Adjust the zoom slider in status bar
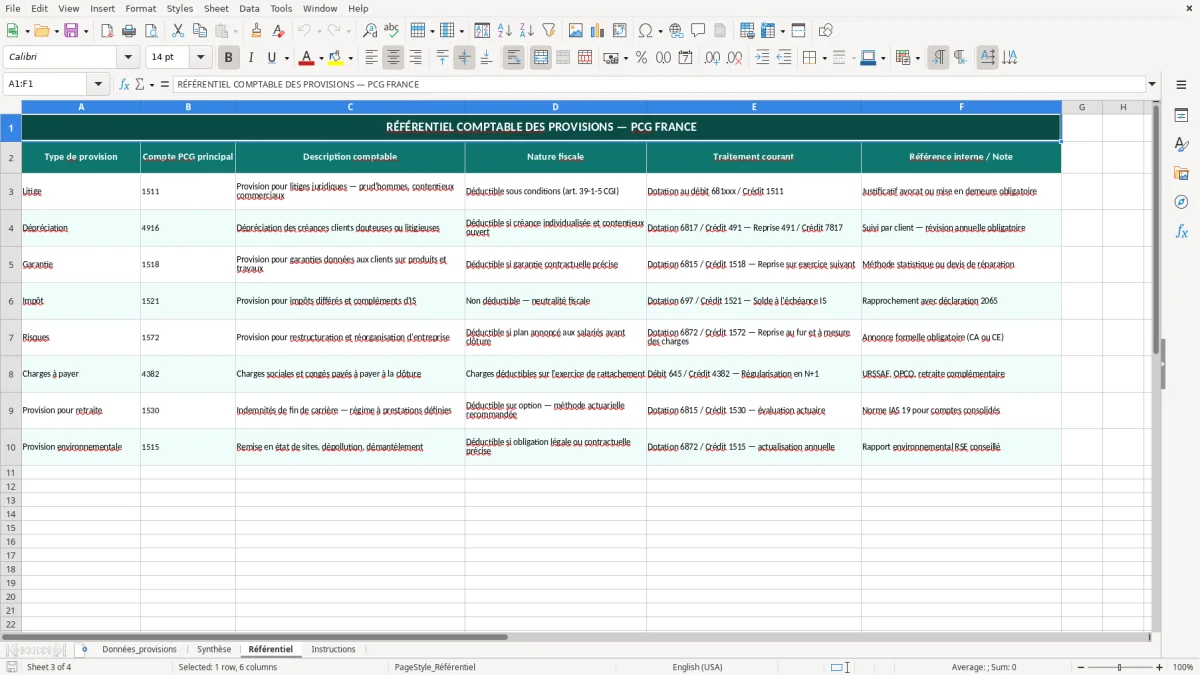 click(x=1120, y=667)
